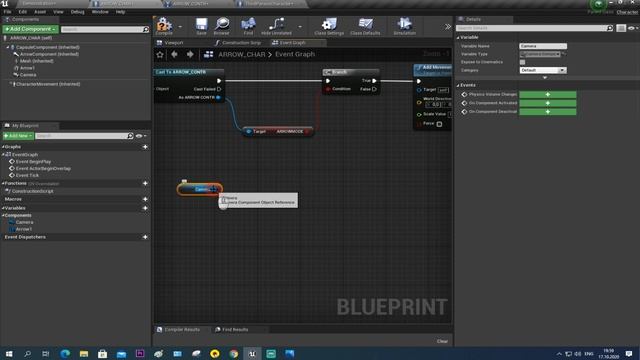Open the File menu

click(7, 12)
